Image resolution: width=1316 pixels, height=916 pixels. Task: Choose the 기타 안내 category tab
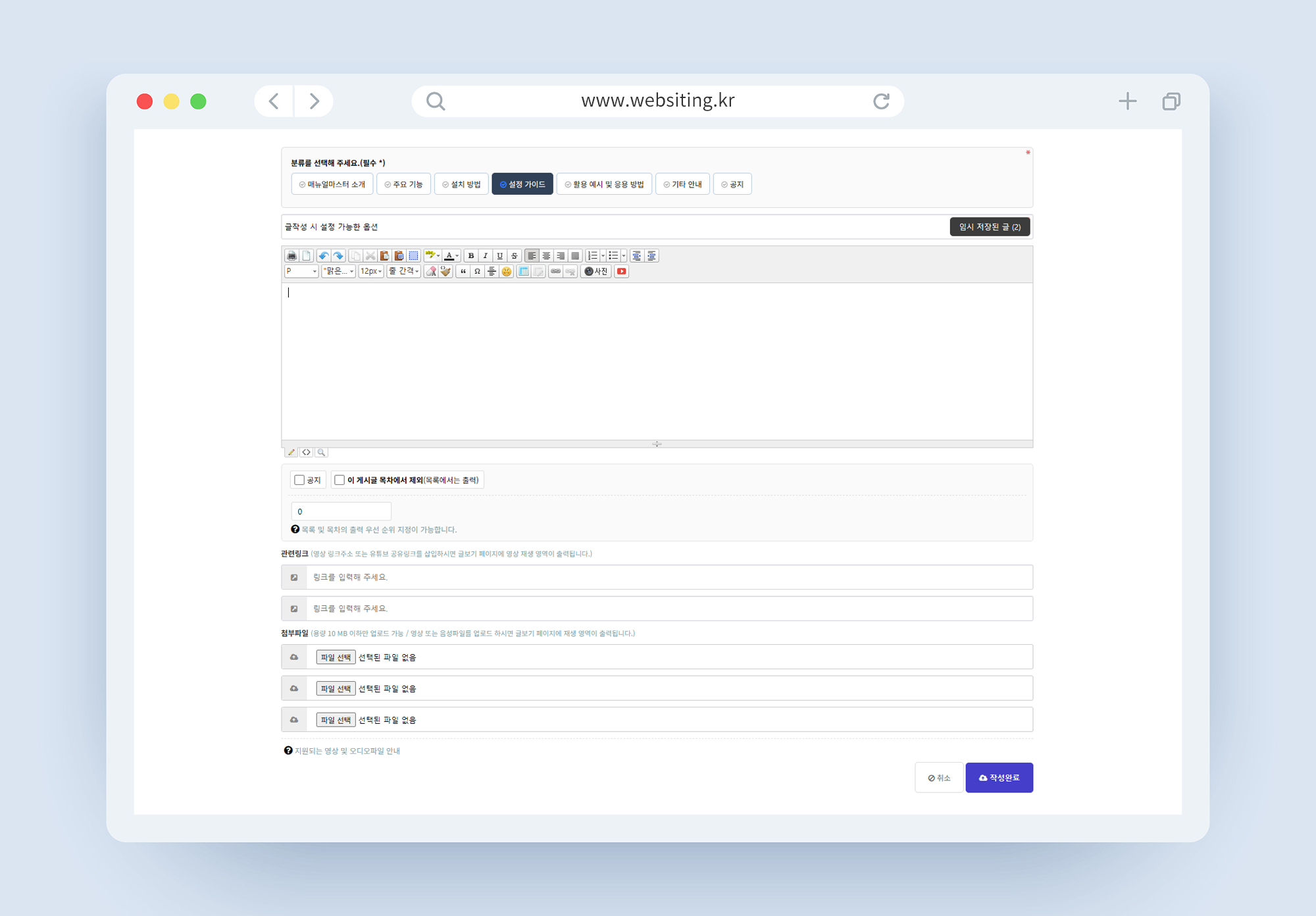(682, 184)
